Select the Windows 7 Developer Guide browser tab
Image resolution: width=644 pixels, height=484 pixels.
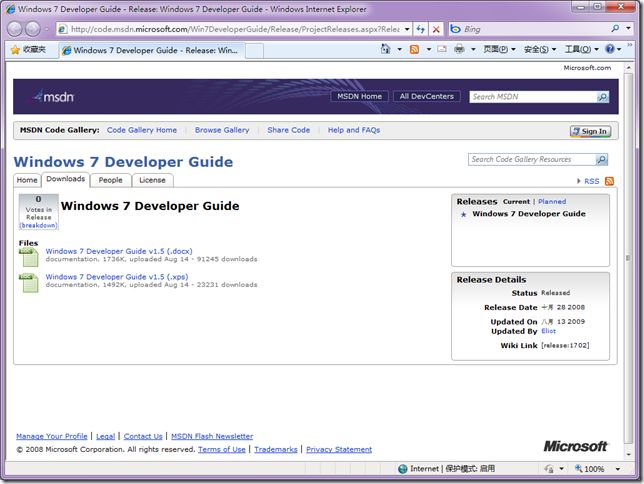coord(152,51)
